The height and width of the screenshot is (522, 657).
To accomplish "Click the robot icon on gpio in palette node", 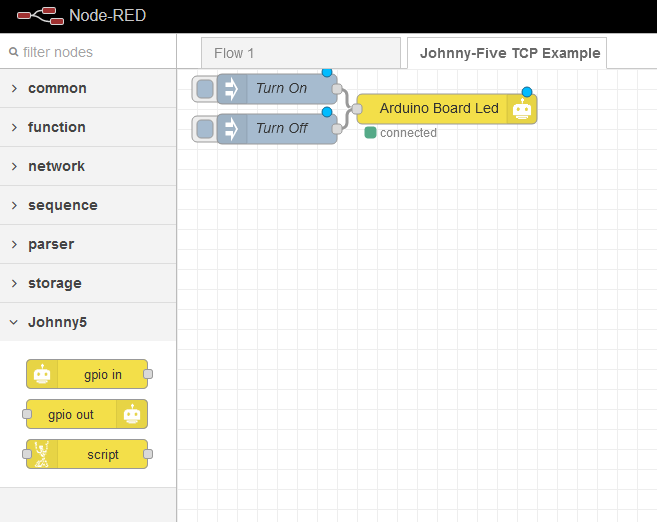I will click(42, 374).
